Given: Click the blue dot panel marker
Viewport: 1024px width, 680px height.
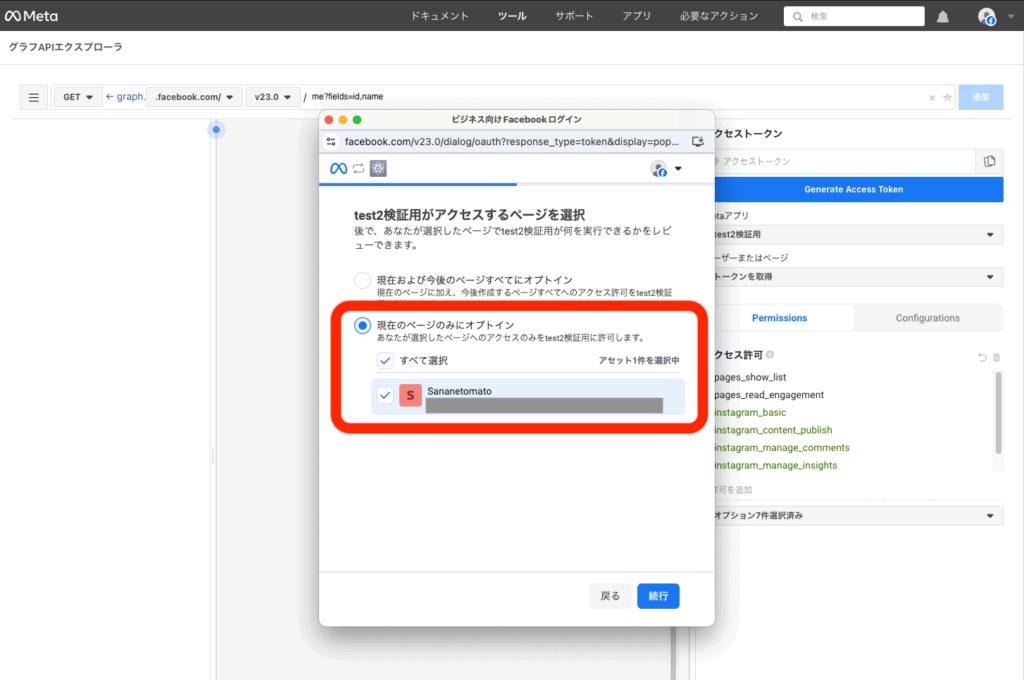Looking at the screenshot, I should (216, 129).
